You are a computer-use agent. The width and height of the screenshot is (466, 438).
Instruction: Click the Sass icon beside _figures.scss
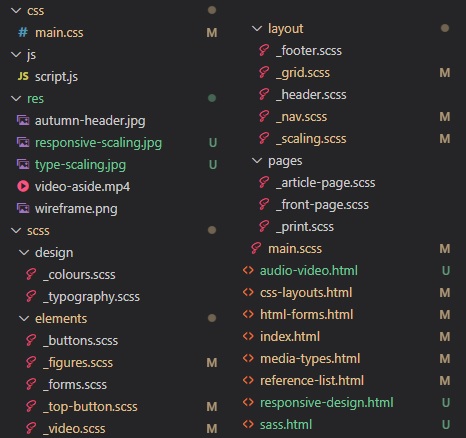[31, 362]
